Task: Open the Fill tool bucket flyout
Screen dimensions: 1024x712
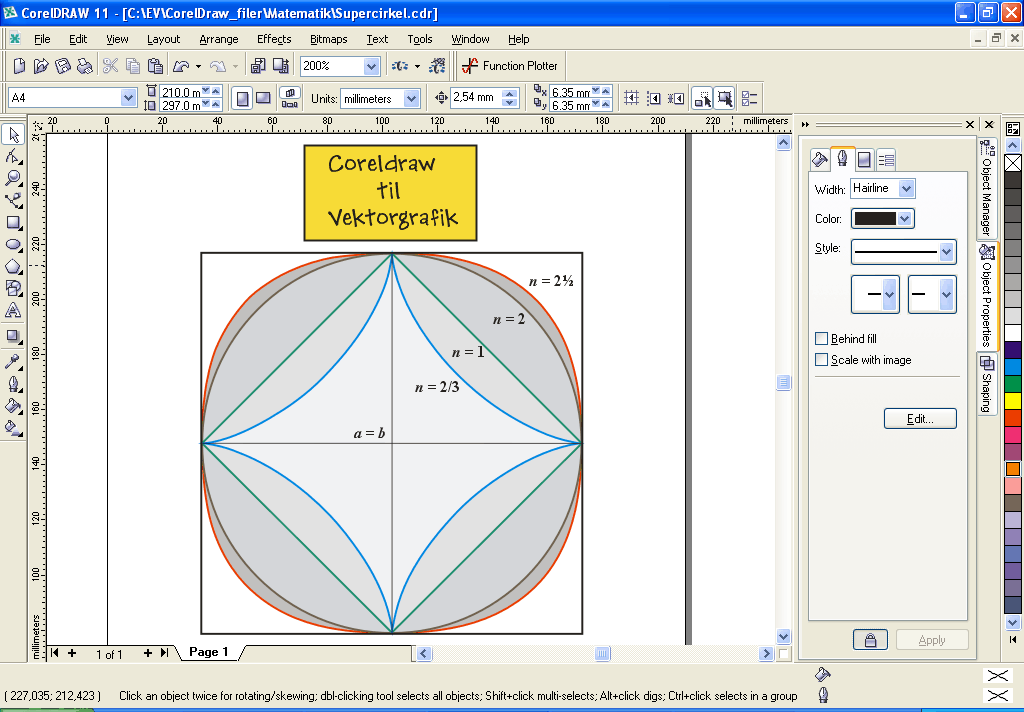Action: [13, 406]
